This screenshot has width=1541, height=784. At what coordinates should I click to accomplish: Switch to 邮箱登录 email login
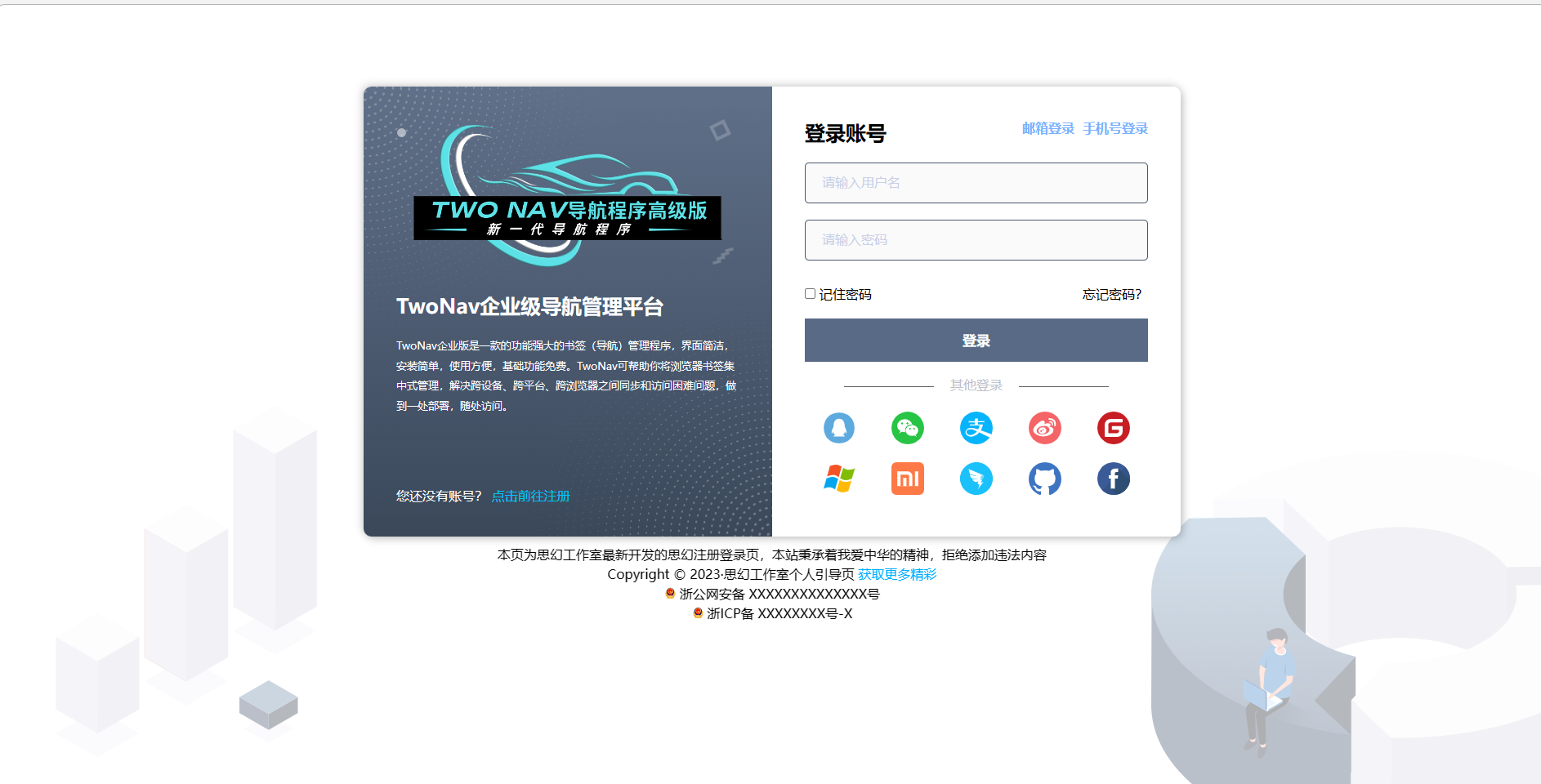[1047, 128]
